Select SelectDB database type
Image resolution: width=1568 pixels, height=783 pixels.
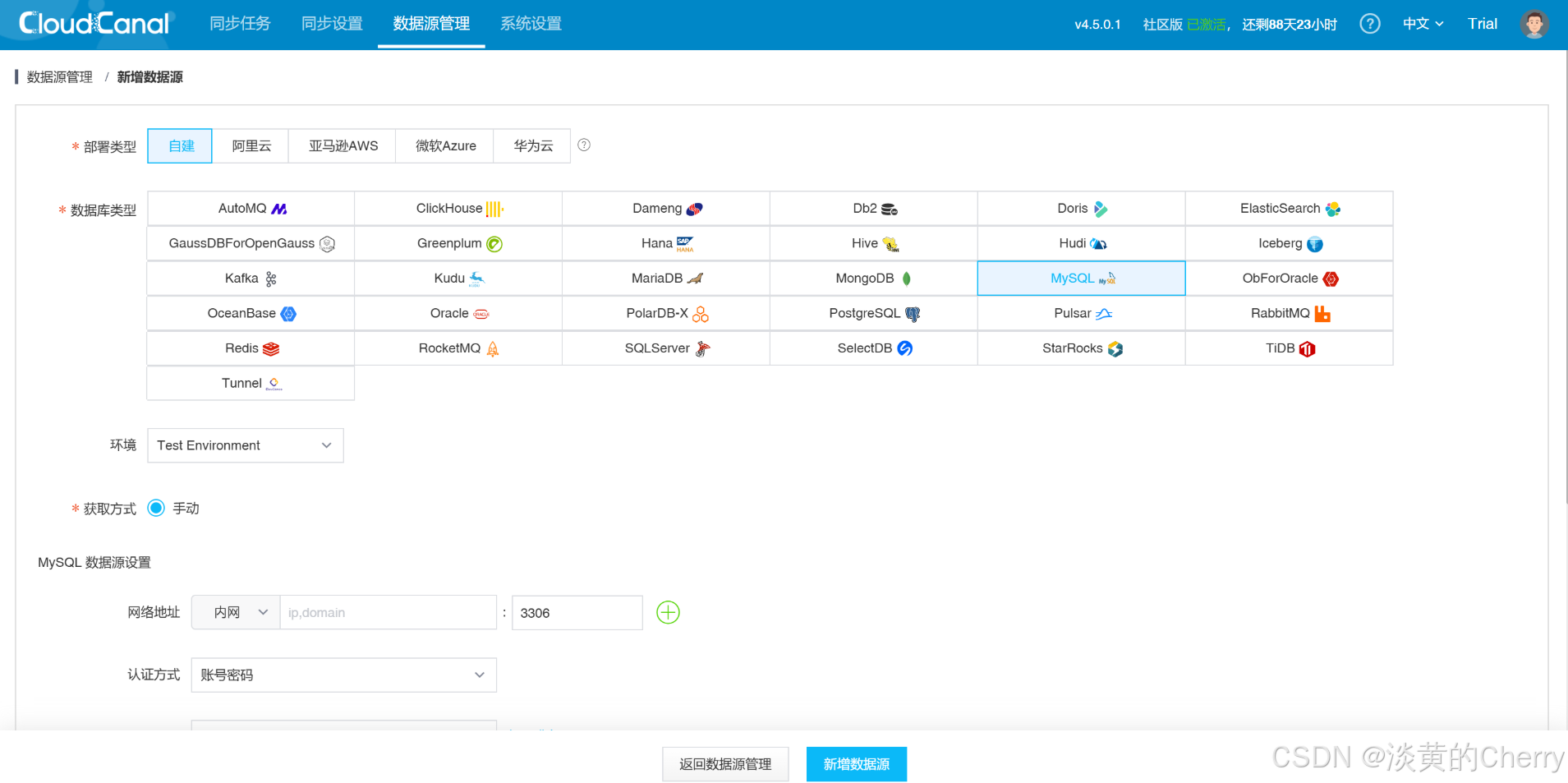pyautogui.click(x=874, y=348)
